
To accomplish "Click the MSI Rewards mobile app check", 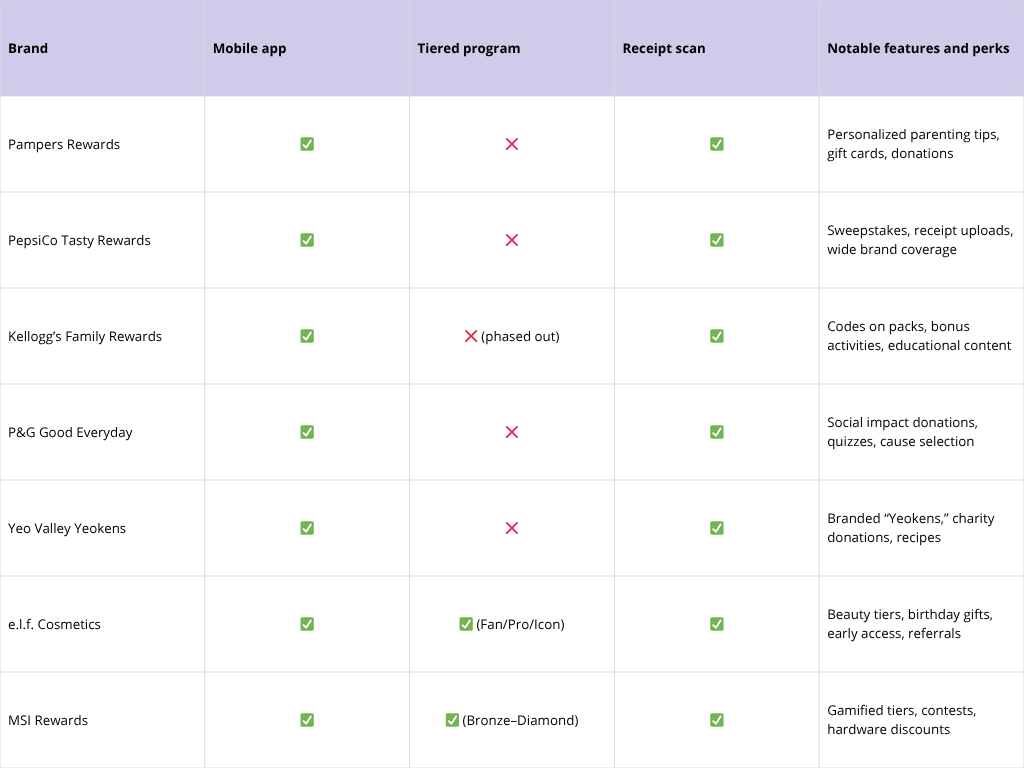I will [307, 720].
